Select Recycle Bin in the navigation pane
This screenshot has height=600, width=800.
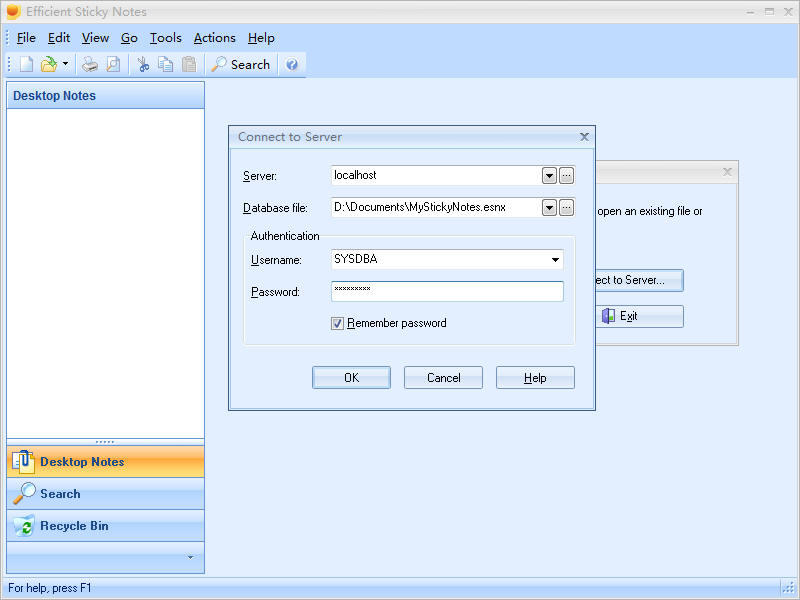pyautogui.click(x=106, y=526)
